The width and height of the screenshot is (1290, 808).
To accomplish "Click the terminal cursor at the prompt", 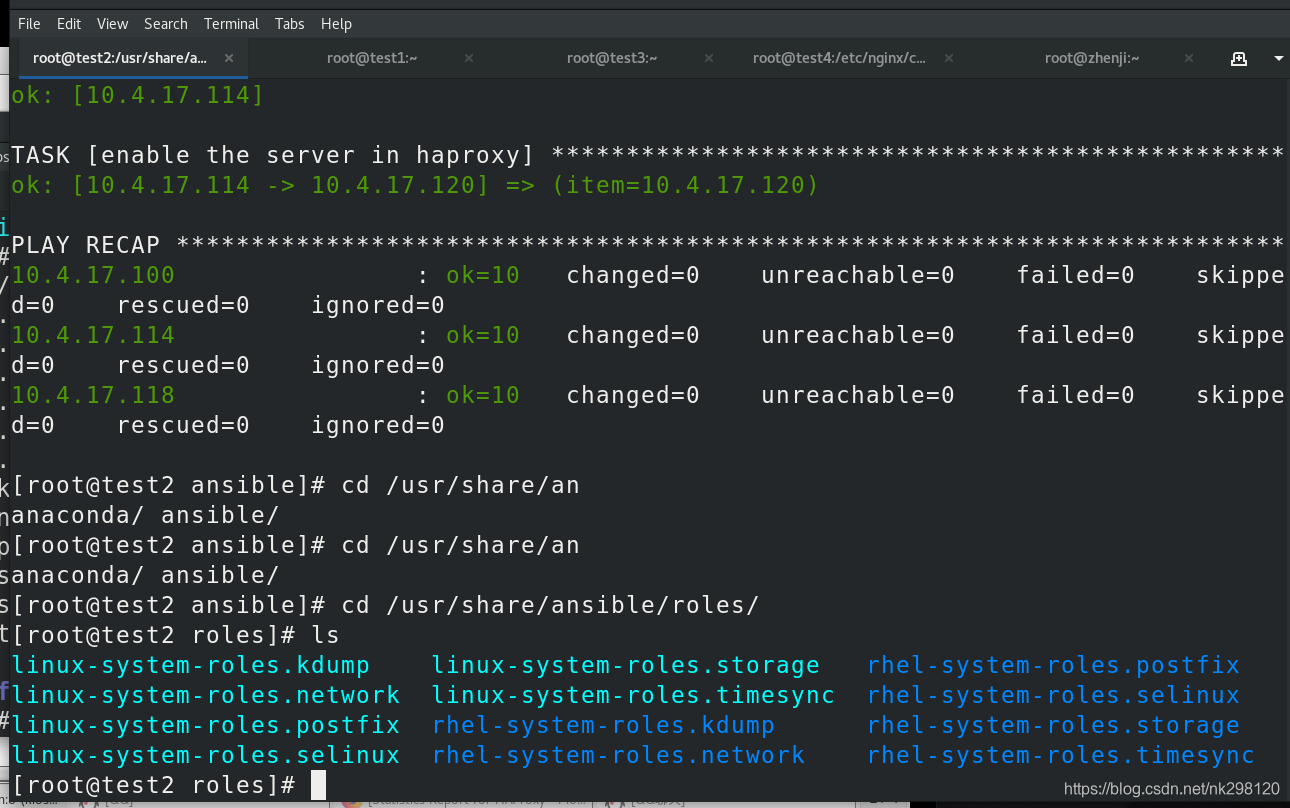I will (318, 785).
